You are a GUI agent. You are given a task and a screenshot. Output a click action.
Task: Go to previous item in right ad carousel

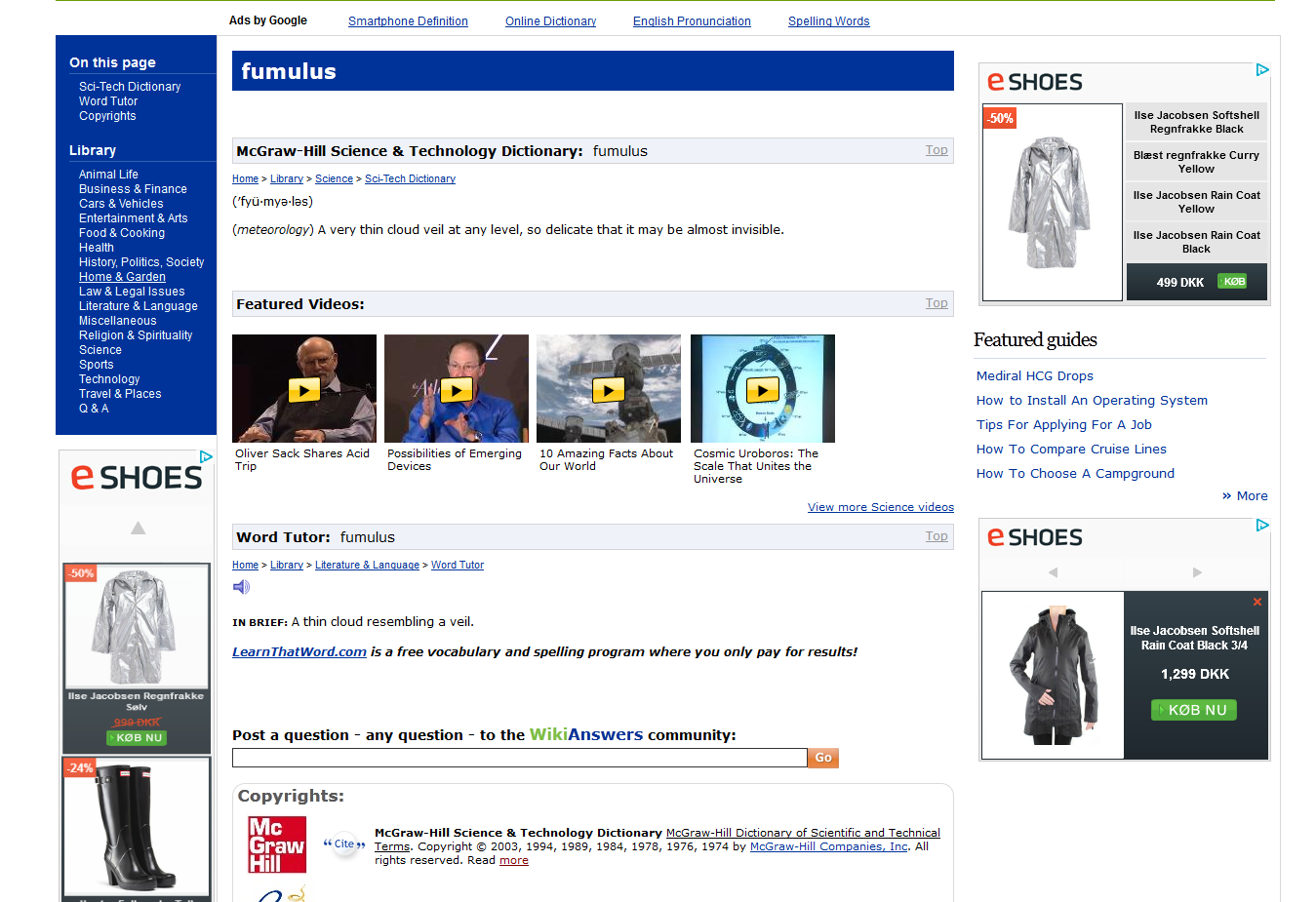[x=1053, y=572]
